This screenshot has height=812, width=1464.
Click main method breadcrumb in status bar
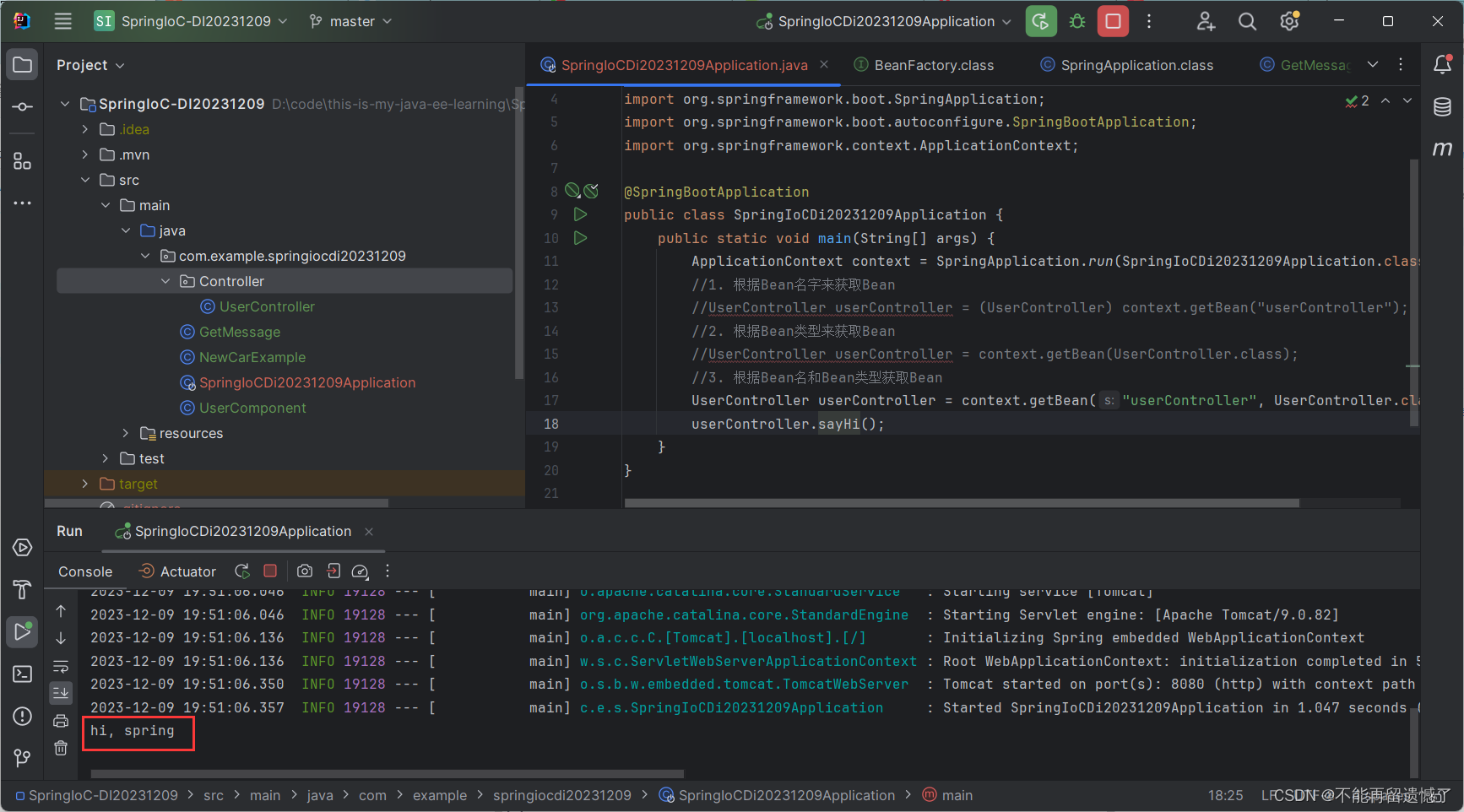click(947, 795)
